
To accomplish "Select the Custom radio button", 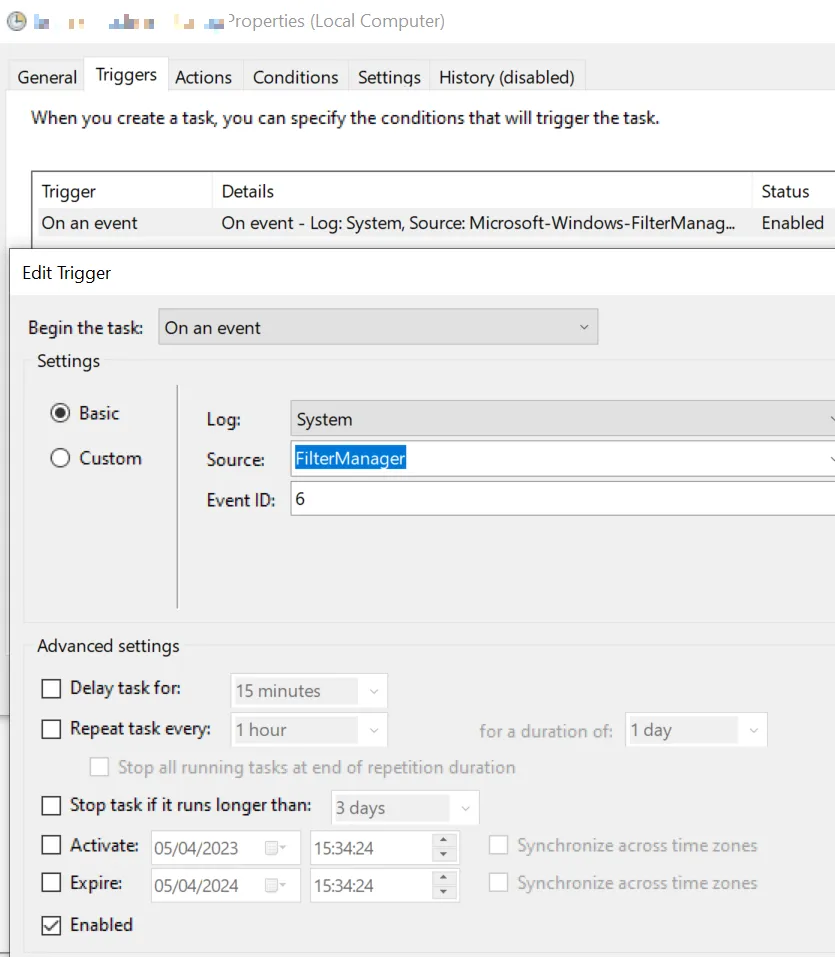I will pos(60,458).
